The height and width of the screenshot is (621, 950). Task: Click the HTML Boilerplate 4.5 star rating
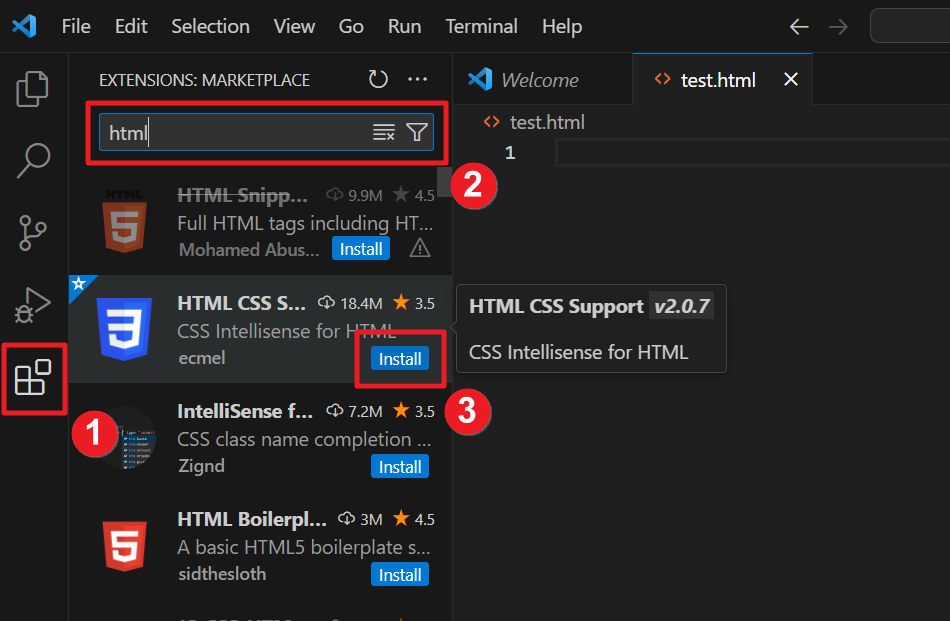point(413,519)
